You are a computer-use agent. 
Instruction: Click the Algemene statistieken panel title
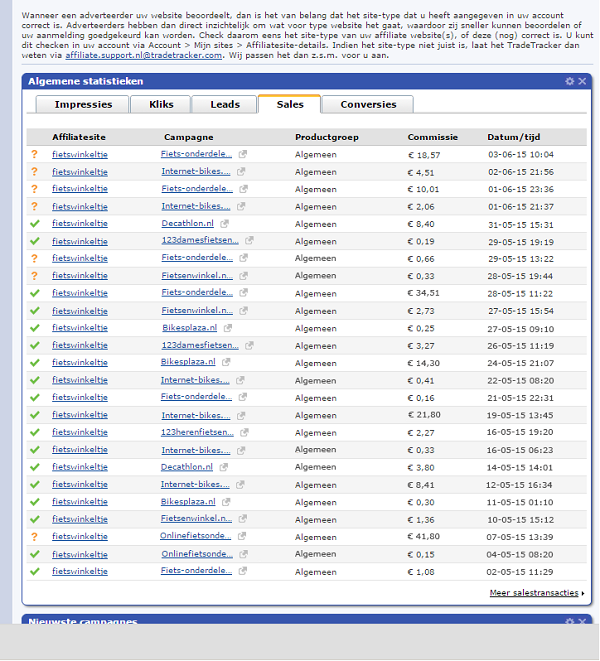click(x=86, y=81)
